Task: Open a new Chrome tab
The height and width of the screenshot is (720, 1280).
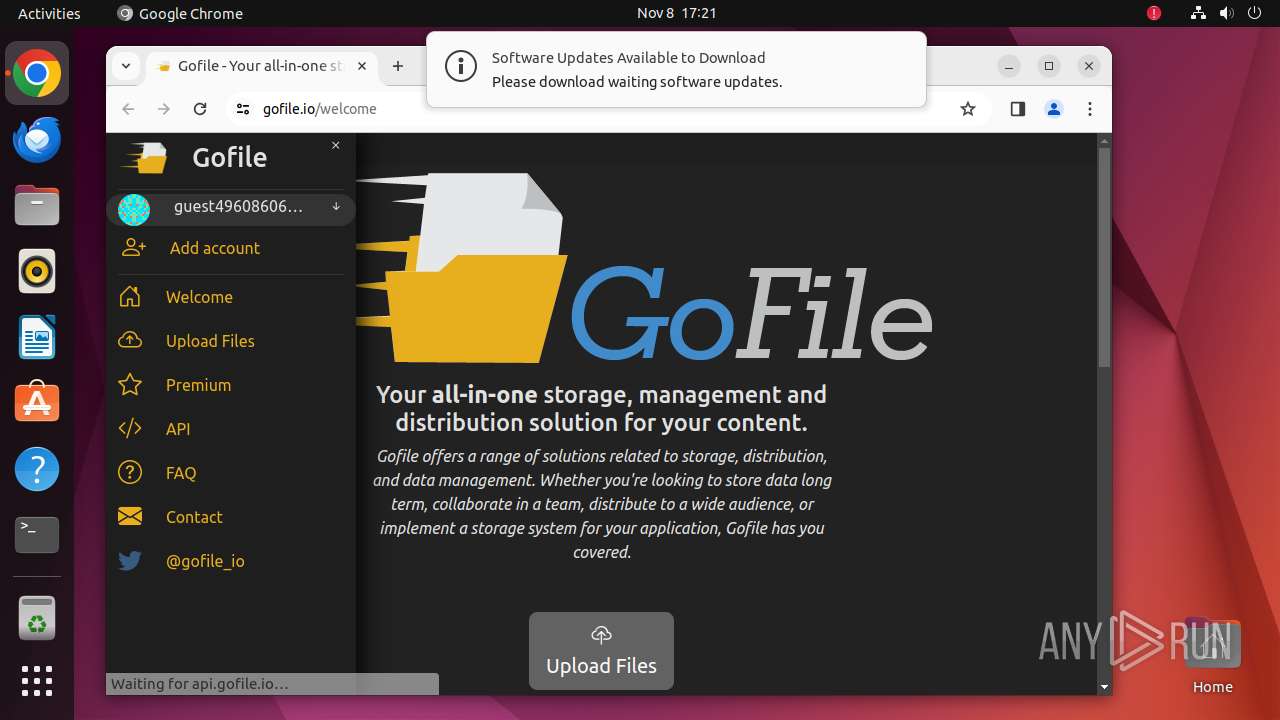Action: tap(398, 66)
